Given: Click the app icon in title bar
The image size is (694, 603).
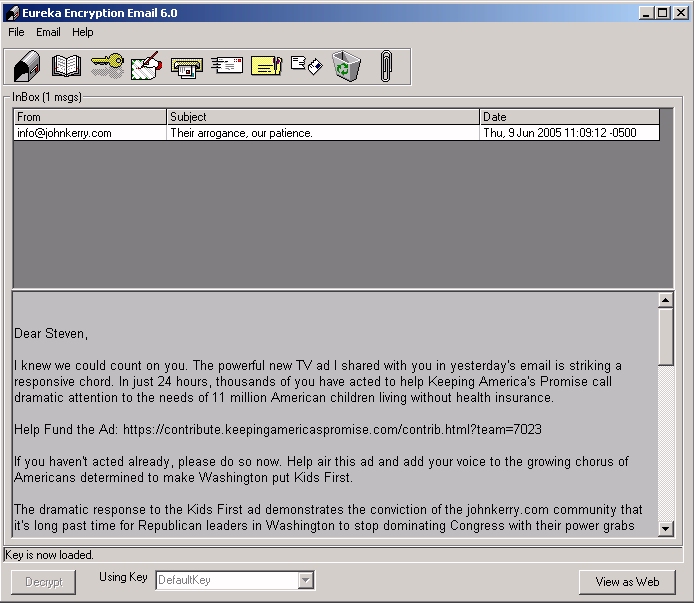Looking at the screenshot, I should point(13,13).
